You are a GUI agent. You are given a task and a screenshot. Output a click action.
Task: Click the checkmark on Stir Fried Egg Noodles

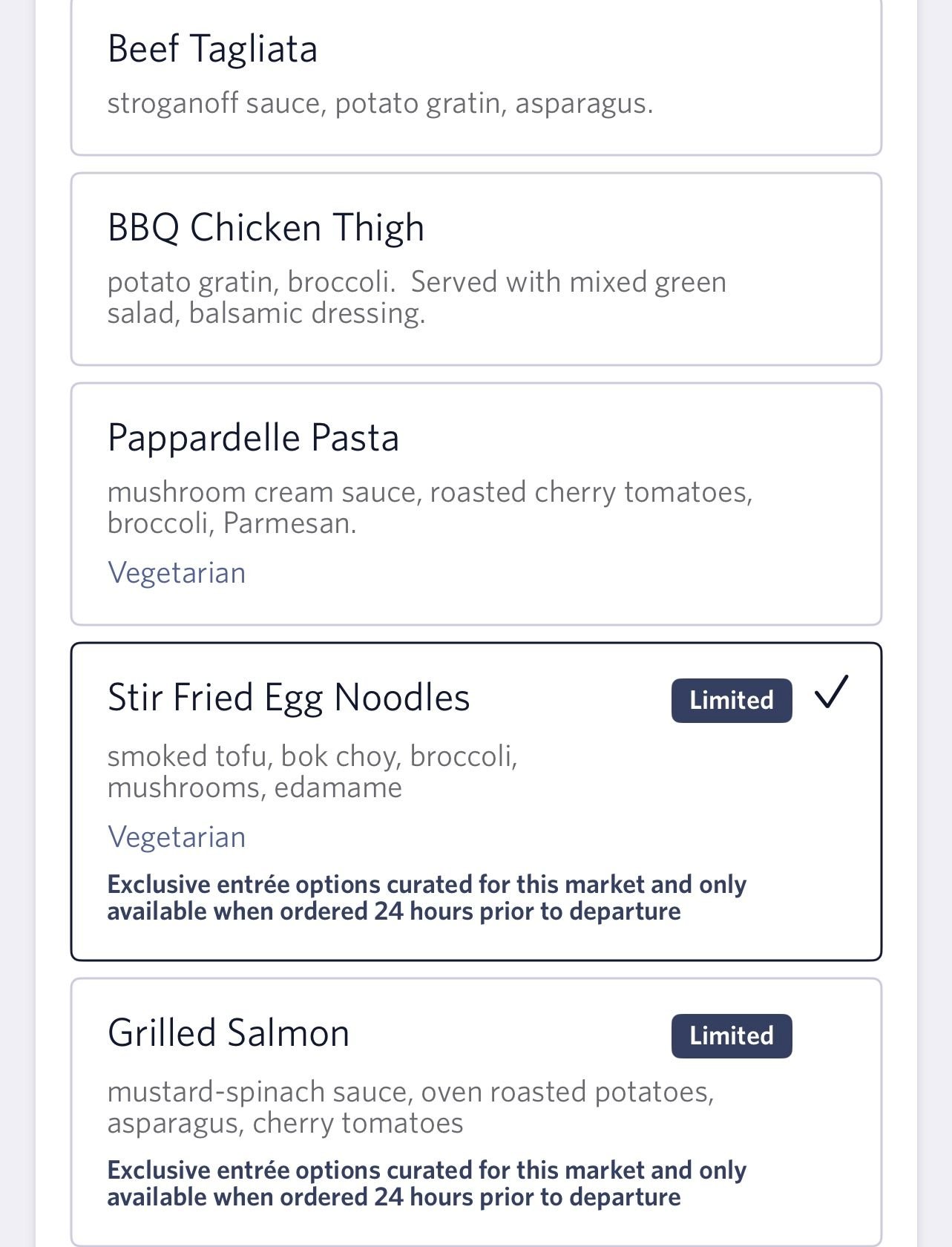pos(830,693)
